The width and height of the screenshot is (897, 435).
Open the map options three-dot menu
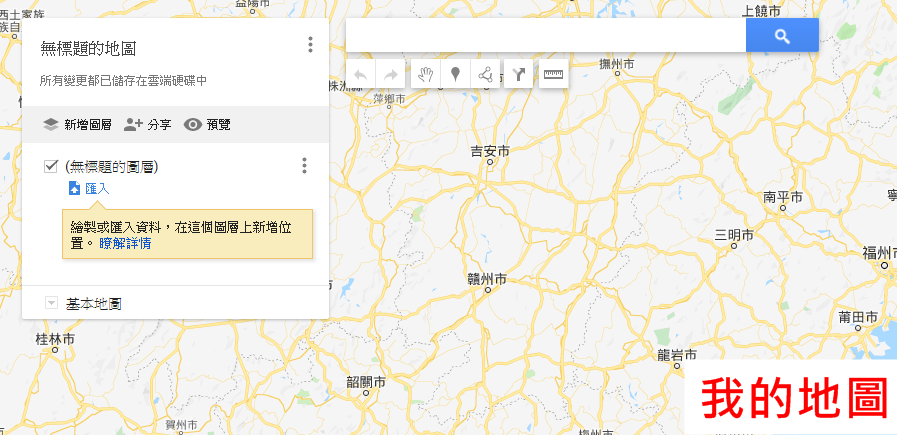[x=310, y=45]
